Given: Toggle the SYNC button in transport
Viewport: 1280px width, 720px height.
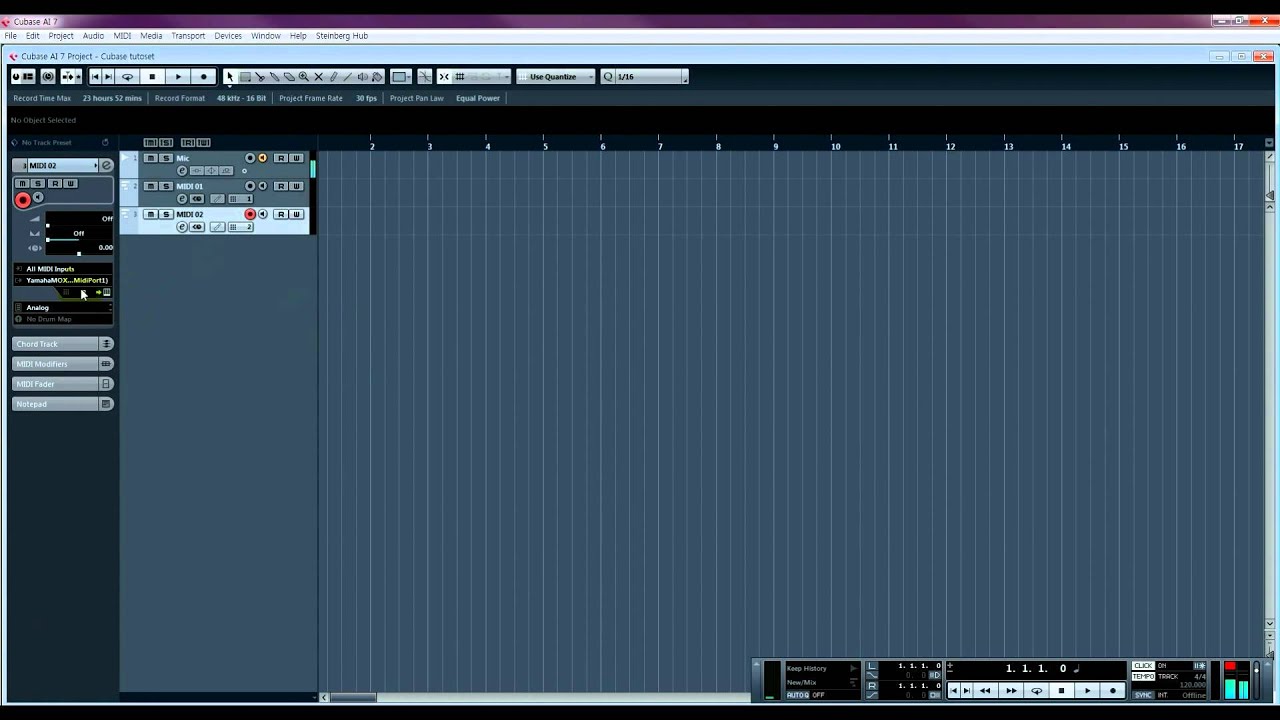Looking at the screenshot, I should pos(1143,695).
